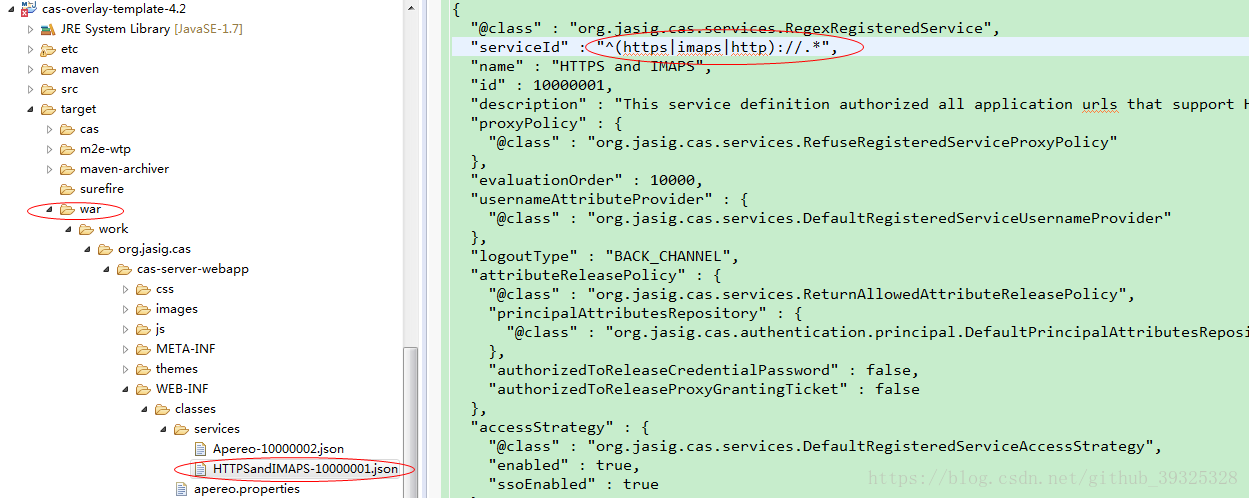Click the images folder icon
The image size is (1249, 498).
(x=144, y=309)
